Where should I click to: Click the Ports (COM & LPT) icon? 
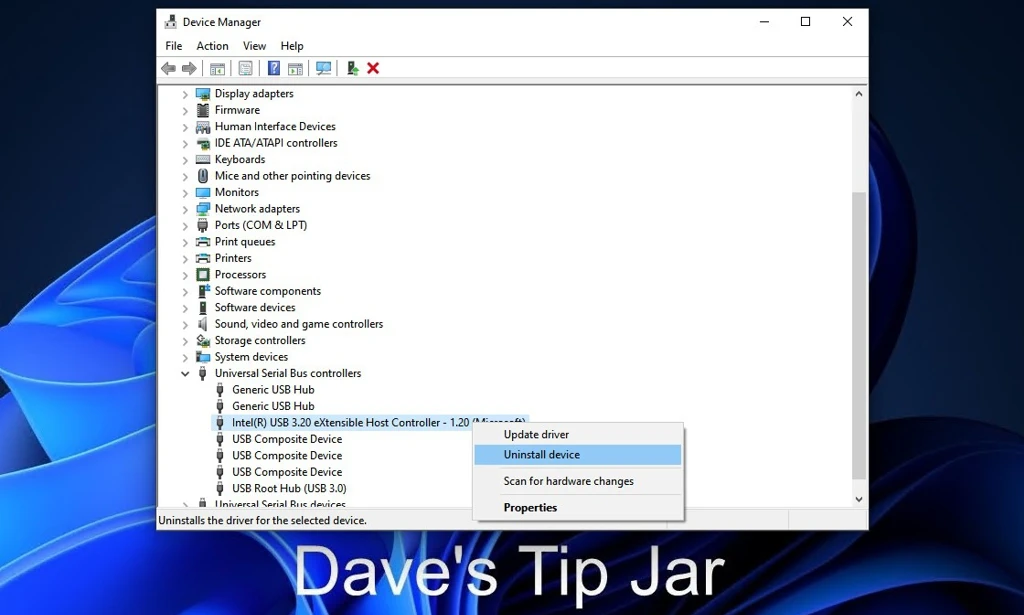[x=203, y=225]
